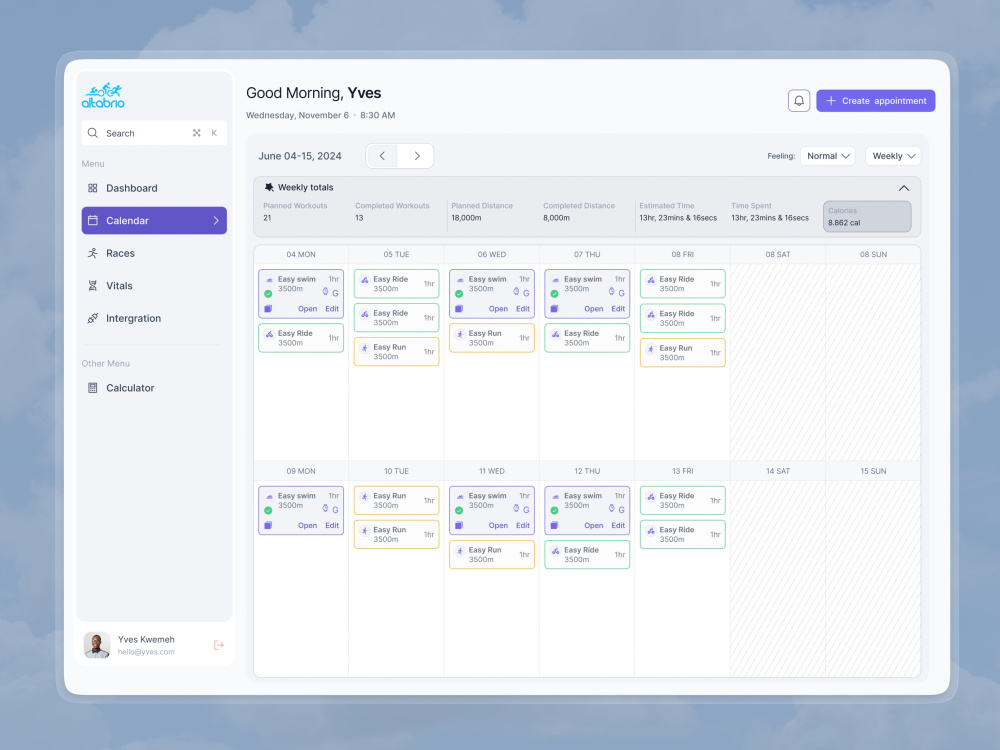The height and width of the screenshot is (750, 1000).
Task: Click the Create appointment button
Action: 876,101
